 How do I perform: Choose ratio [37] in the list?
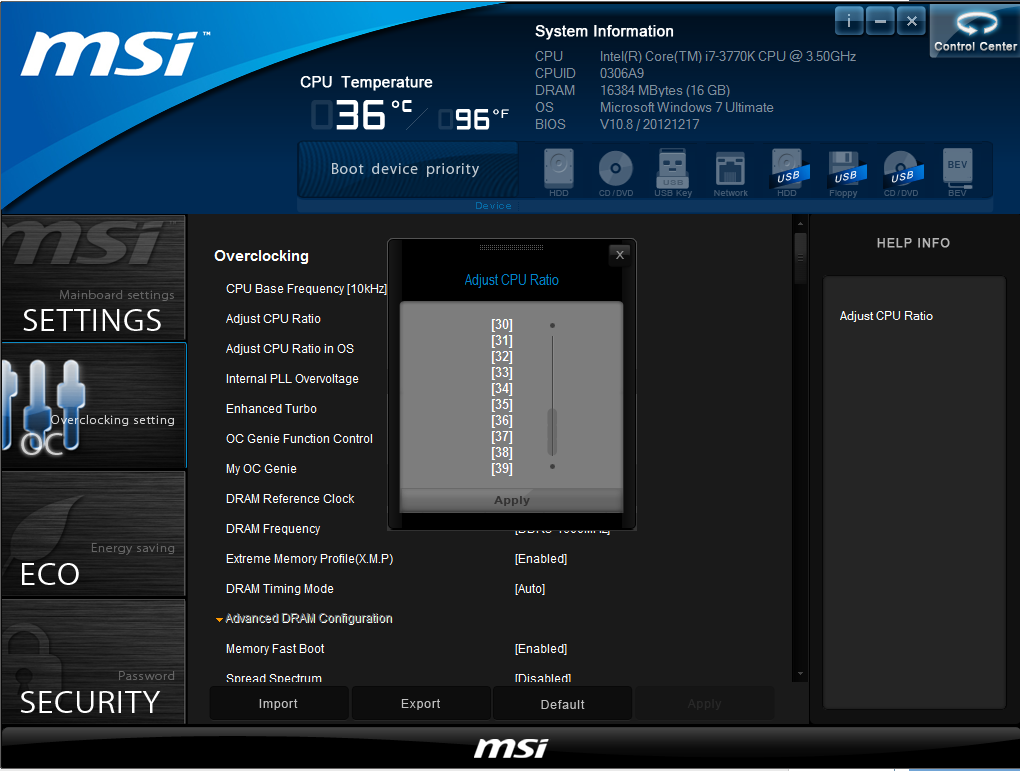[x=502, y=436]
